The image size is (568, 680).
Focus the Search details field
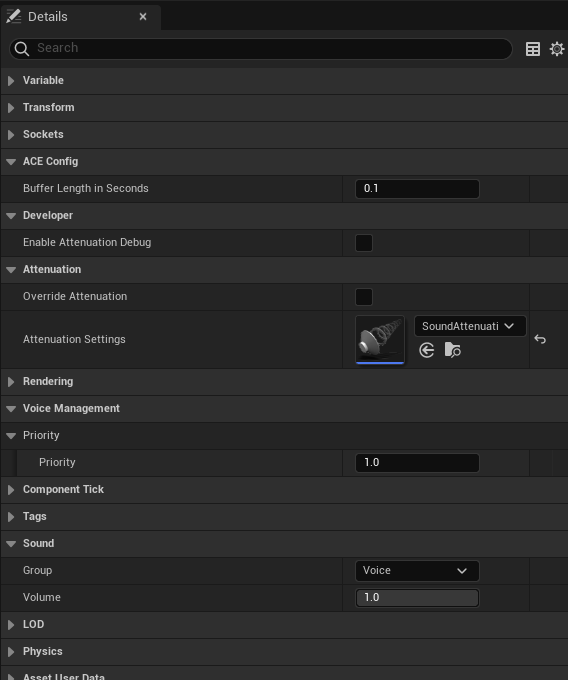point(261,48)
